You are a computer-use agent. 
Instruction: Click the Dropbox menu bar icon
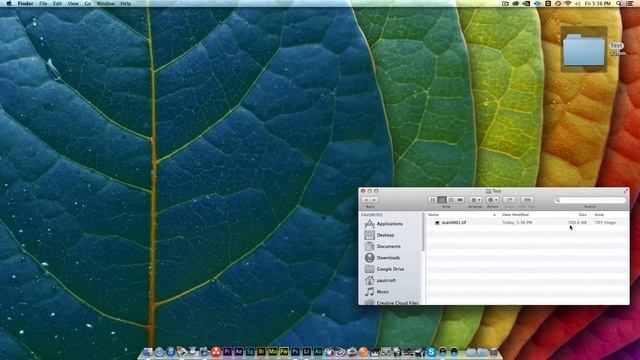(x=537, y=4)
